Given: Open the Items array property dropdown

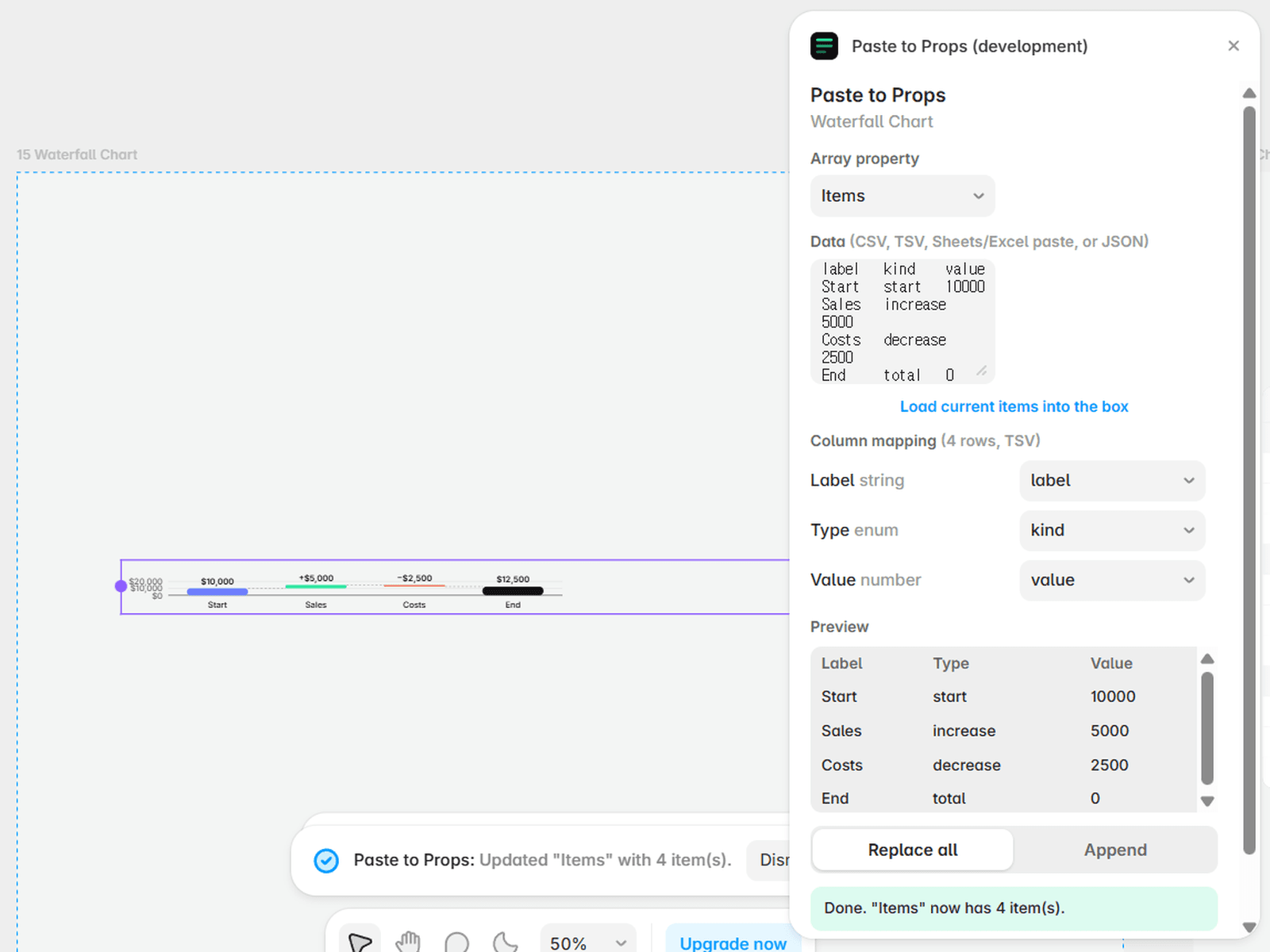Looking at the screenshot, I should coord(902,196).
